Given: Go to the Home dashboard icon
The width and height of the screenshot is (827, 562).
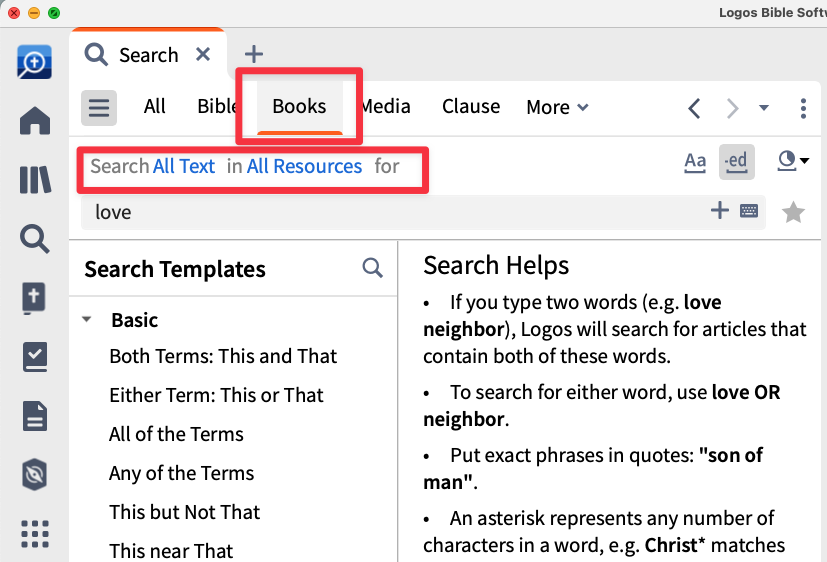Looking at the screenshot, I should coord(35,121).
